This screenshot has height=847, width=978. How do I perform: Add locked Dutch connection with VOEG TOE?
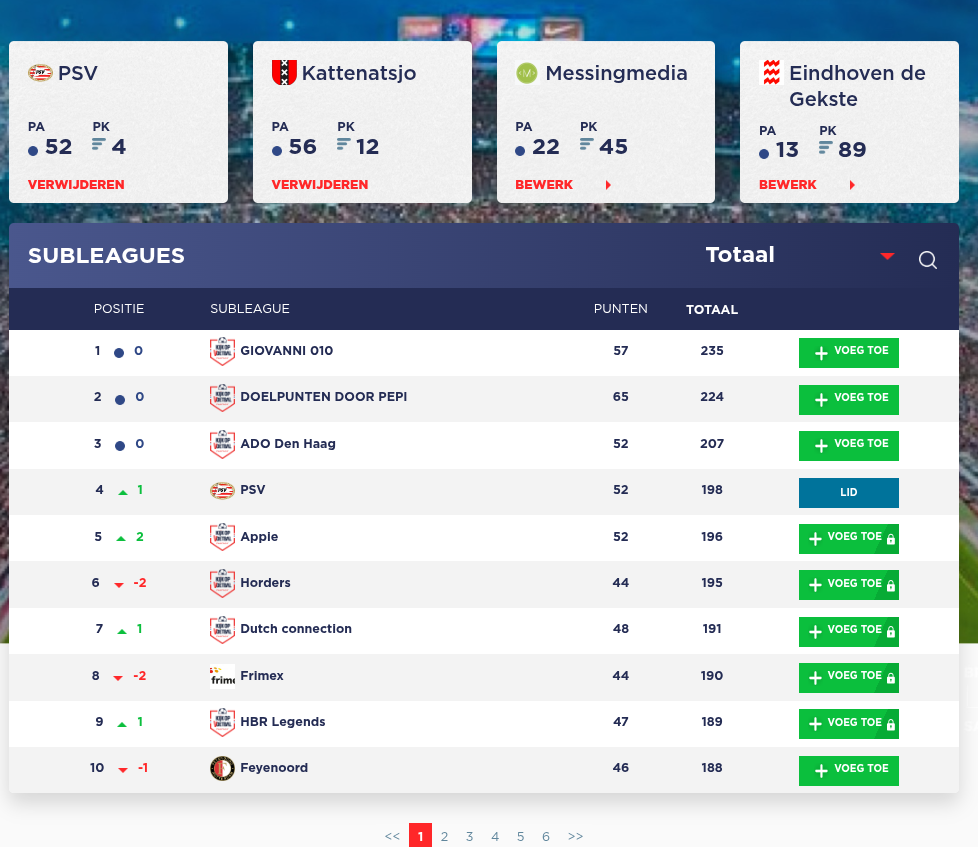849,632
